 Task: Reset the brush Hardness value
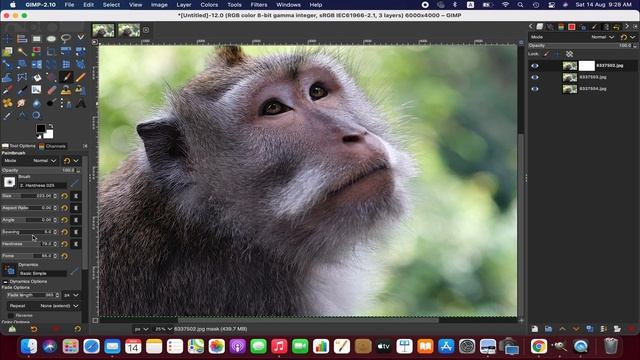tap(64, 244)
